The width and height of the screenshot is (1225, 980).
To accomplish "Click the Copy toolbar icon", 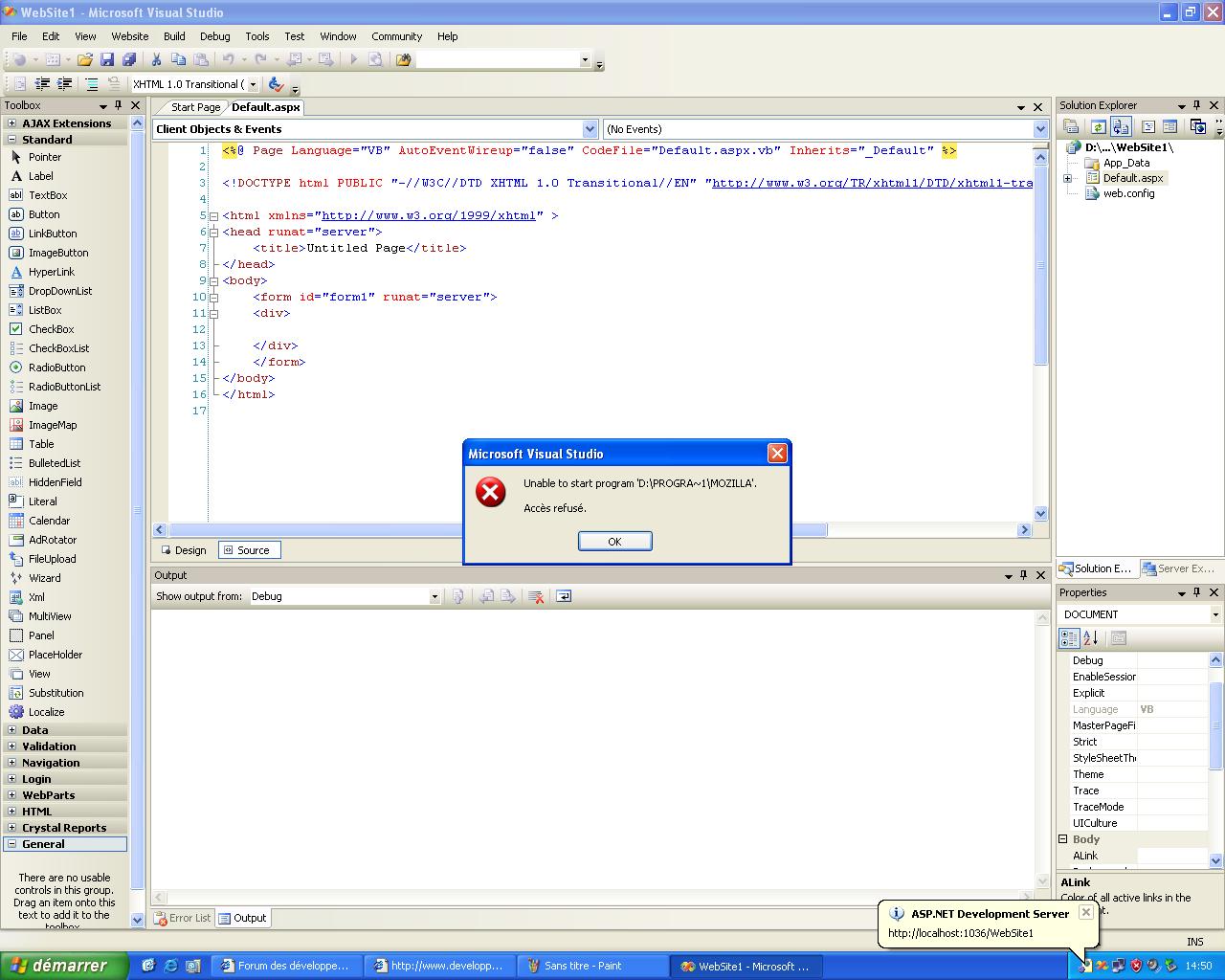I will [178, 59].
